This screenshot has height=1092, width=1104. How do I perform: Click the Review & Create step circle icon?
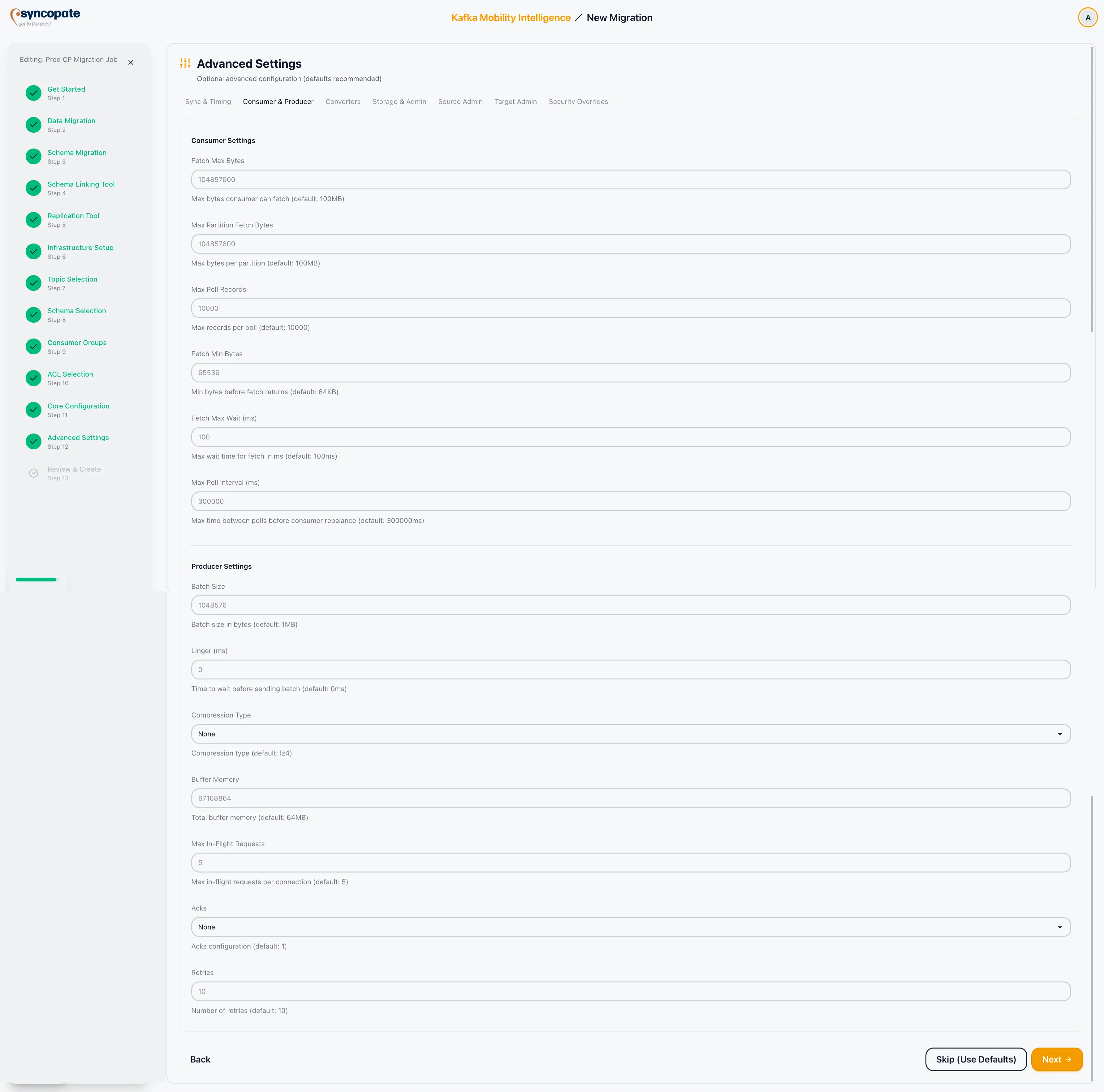click(x=33, y=473)
